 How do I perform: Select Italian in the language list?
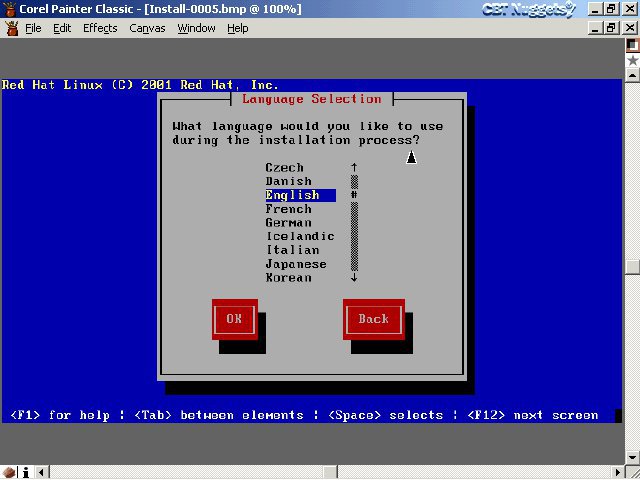click(293, 250)
